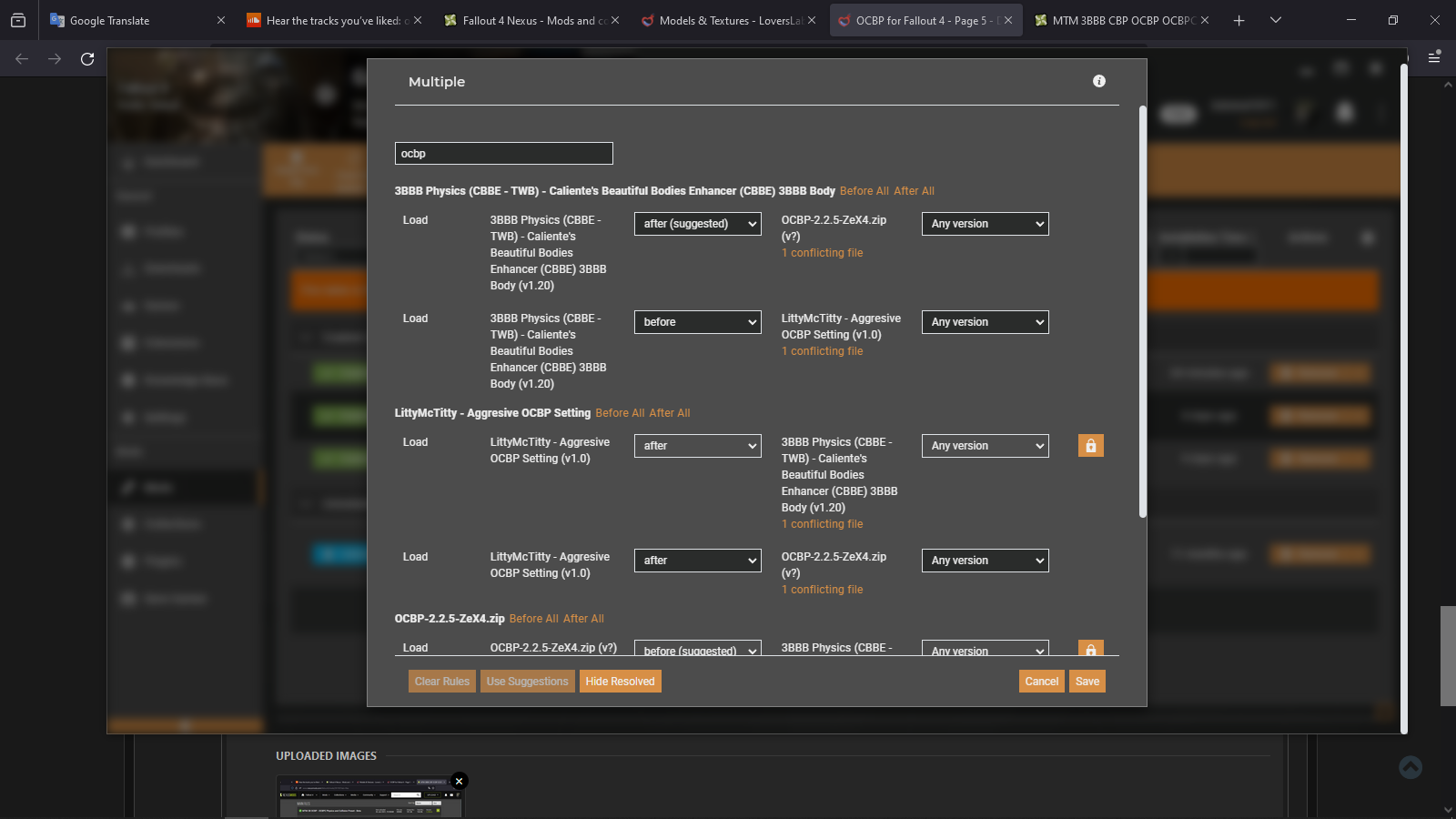Close the 'Hear the tracks you've liked' tab

point(418,20)
